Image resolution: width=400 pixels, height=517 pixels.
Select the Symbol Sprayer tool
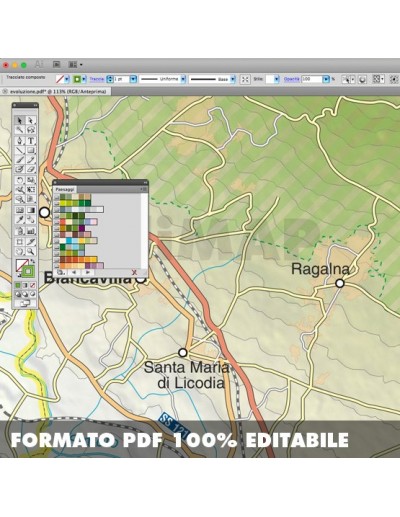click(20, 230)
